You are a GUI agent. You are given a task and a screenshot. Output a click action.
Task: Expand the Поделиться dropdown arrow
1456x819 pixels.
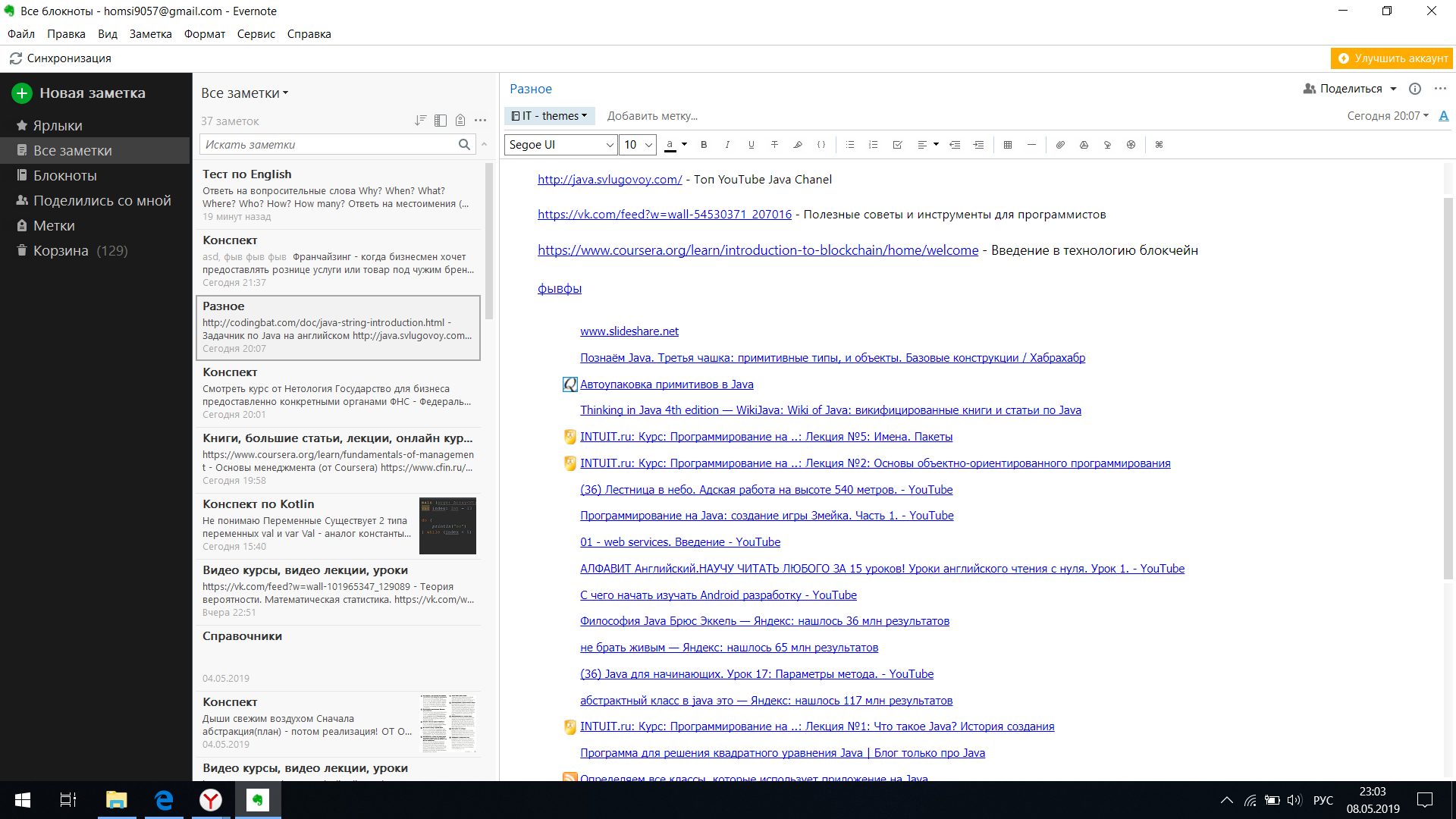[x=1393, y=89]
